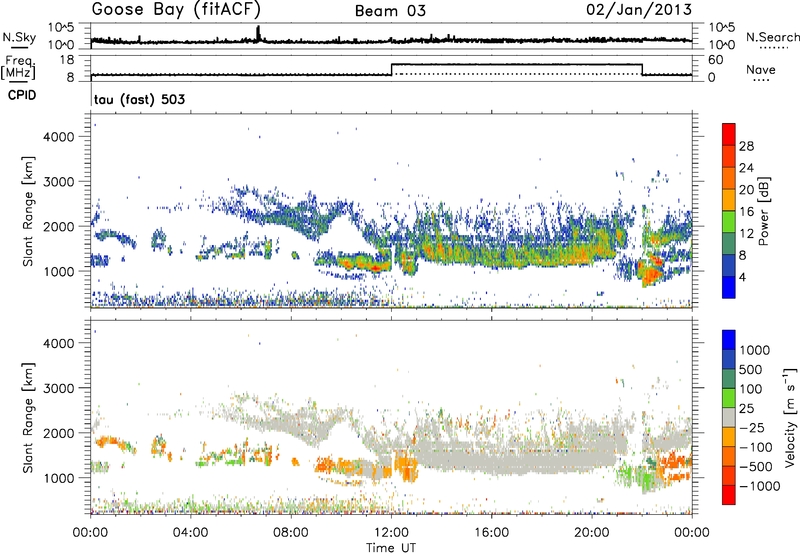Click the '10^5' label right of the noise plot
Image resolution: width=800 pixels, height=554 pixels.
[721, 28]
